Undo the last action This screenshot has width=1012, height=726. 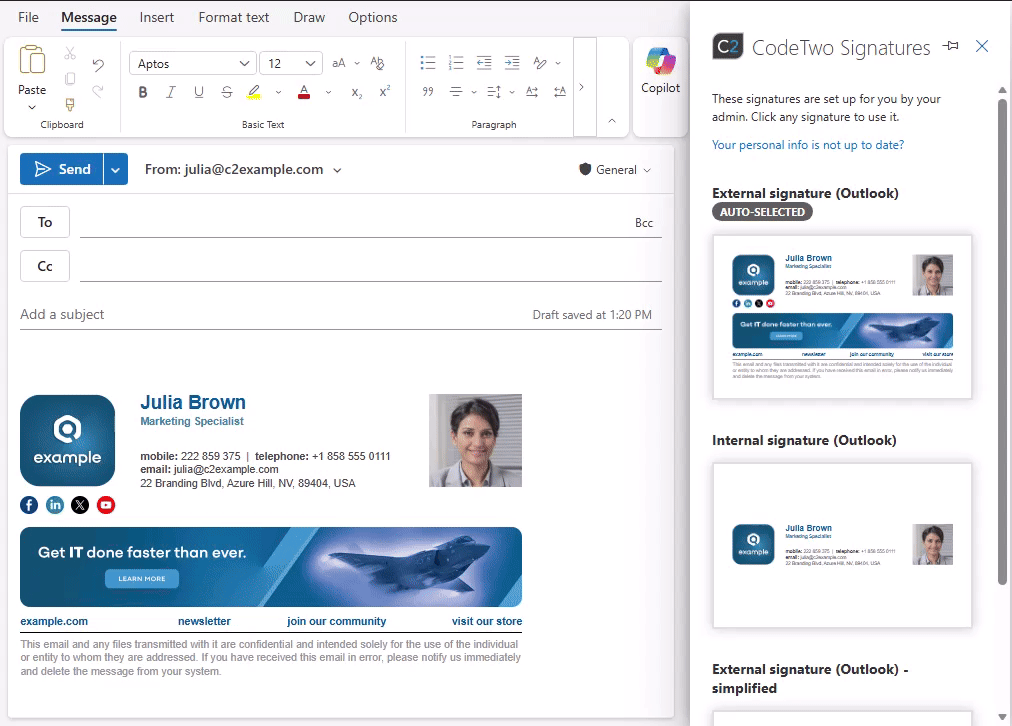tap(98, 65)
